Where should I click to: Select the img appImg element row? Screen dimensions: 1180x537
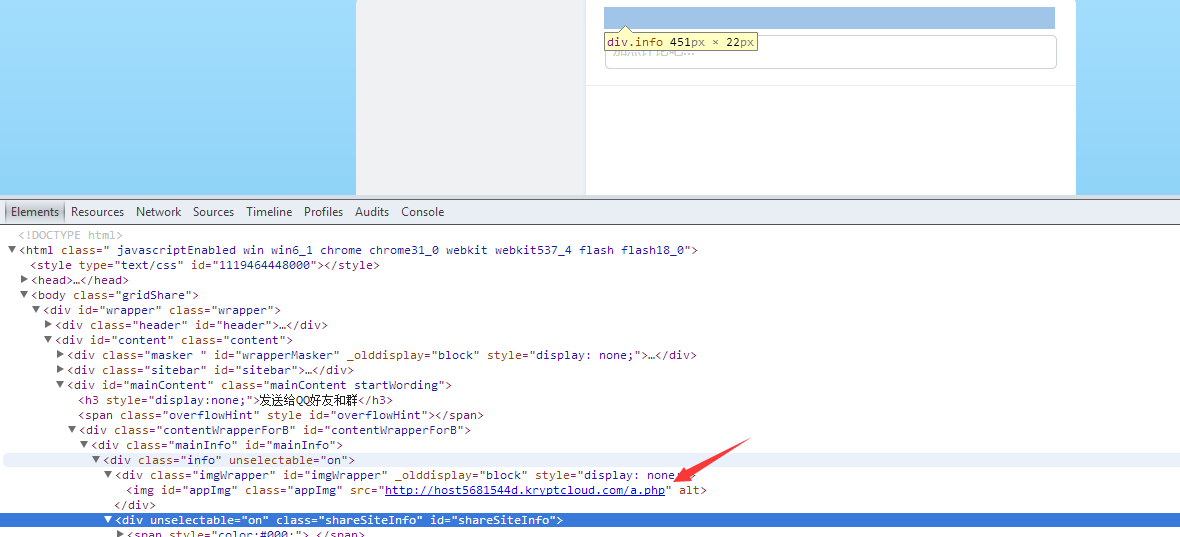416,490
